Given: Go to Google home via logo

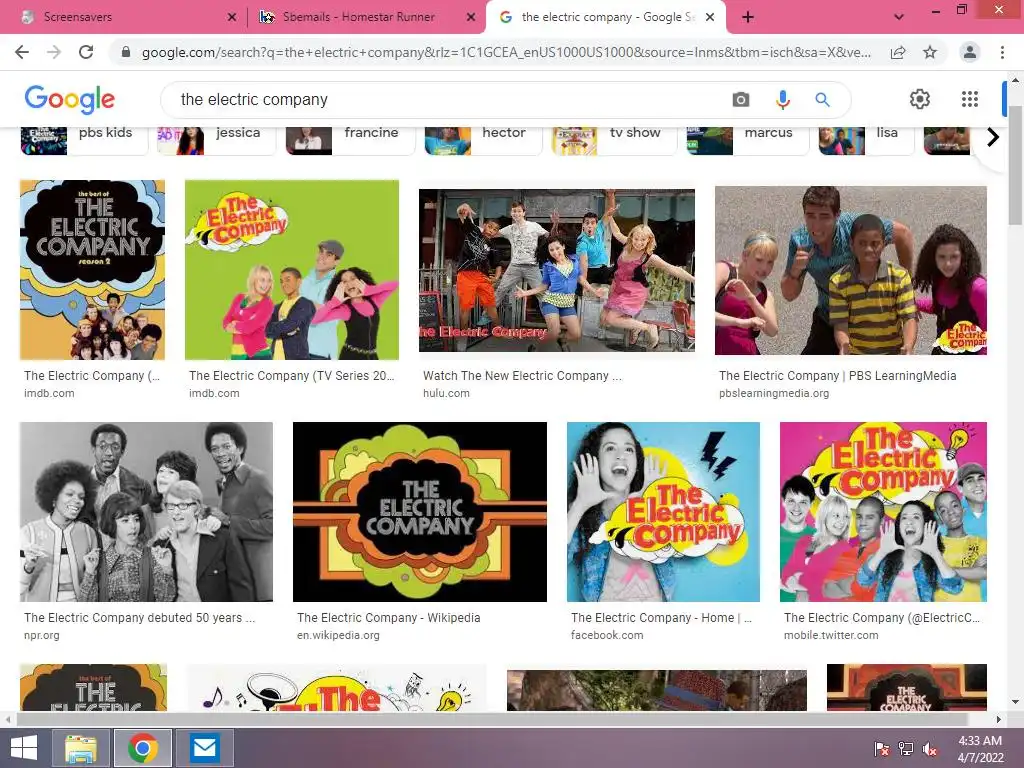Looking at the screenshot, I should coord(70,99).
